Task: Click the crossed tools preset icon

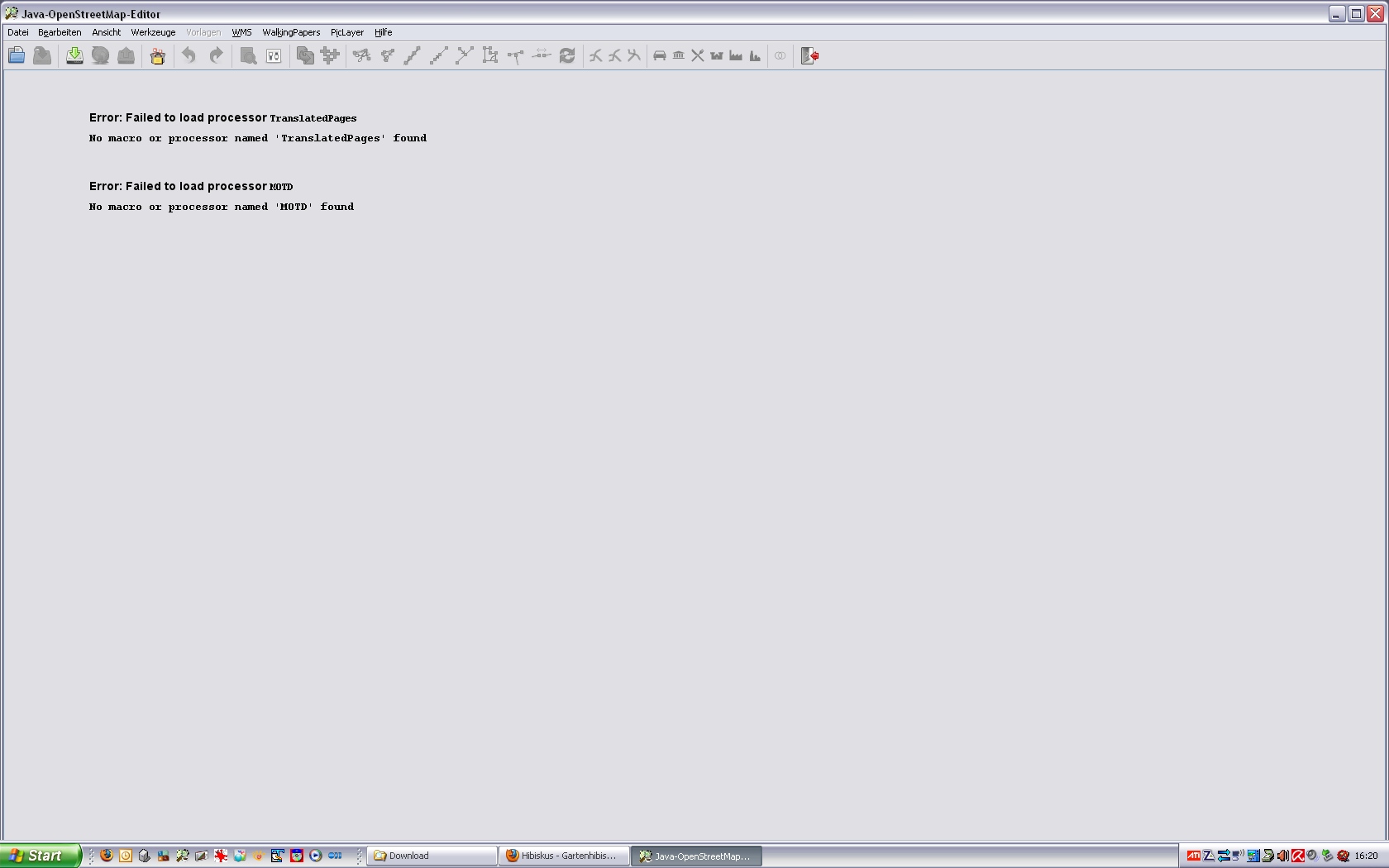Action: pyautogui.click(x=698, y=56)
